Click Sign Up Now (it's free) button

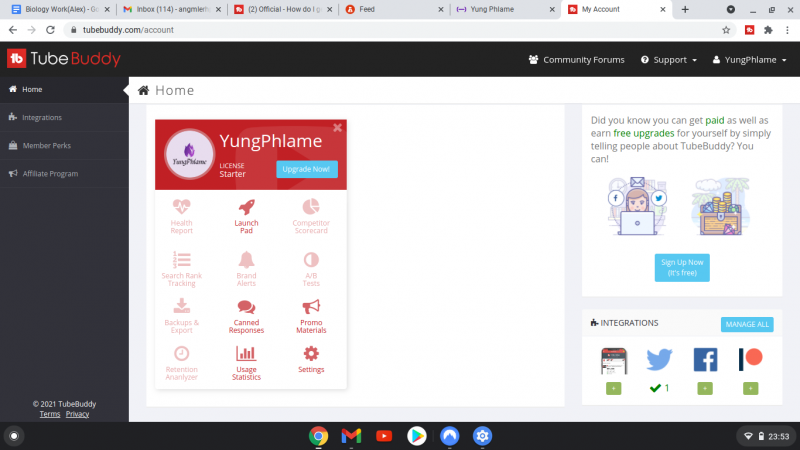[x=682, y=267]
